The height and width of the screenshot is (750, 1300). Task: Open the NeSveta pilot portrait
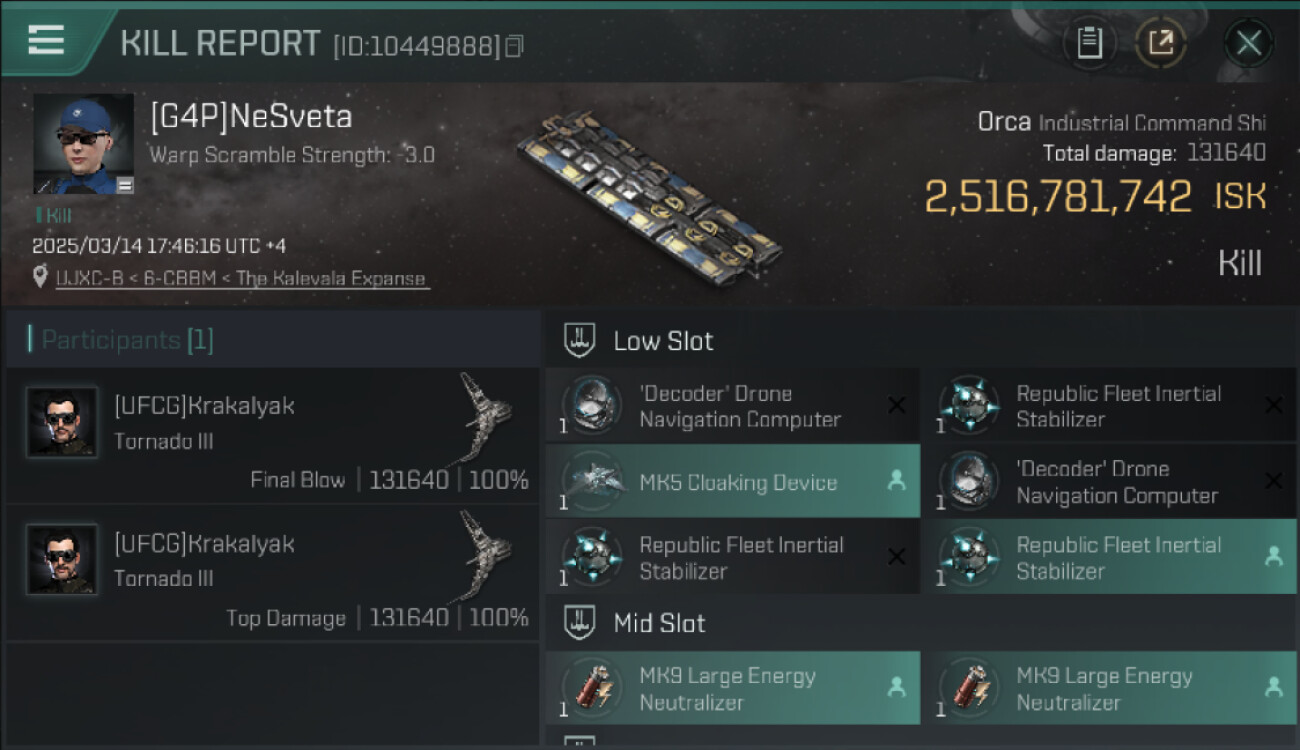point(83,144)
